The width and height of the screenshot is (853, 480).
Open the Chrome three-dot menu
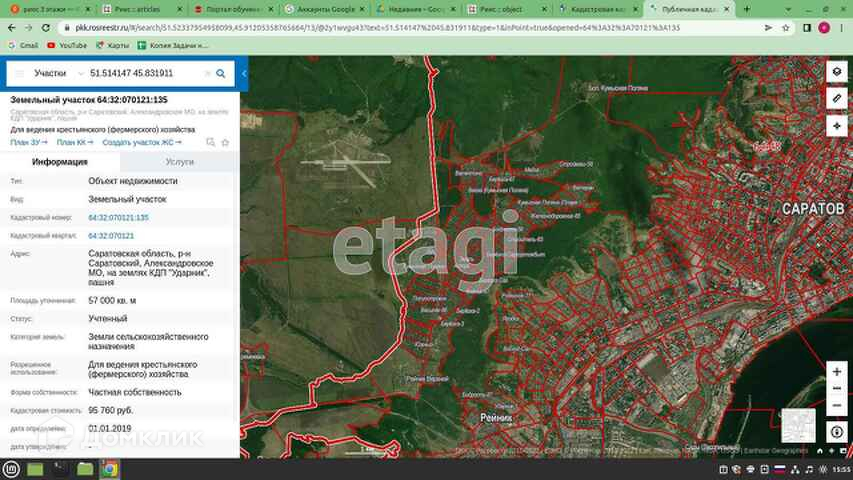pos(842,28)
